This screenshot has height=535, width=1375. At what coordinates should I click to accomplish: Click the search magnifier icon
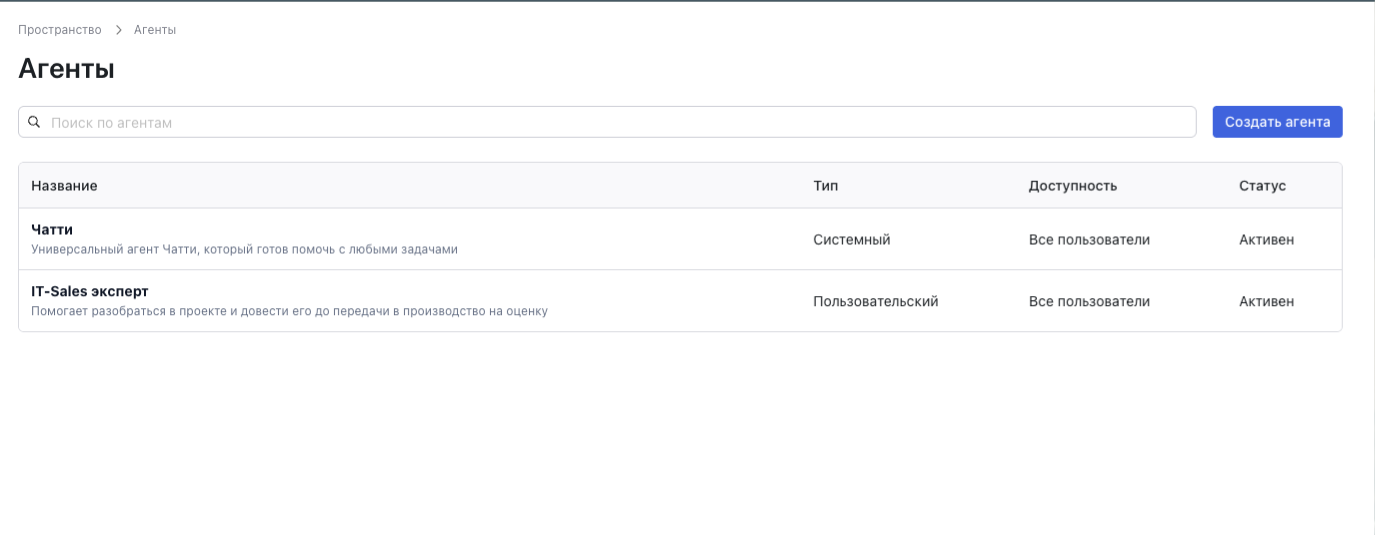[34, 122]
